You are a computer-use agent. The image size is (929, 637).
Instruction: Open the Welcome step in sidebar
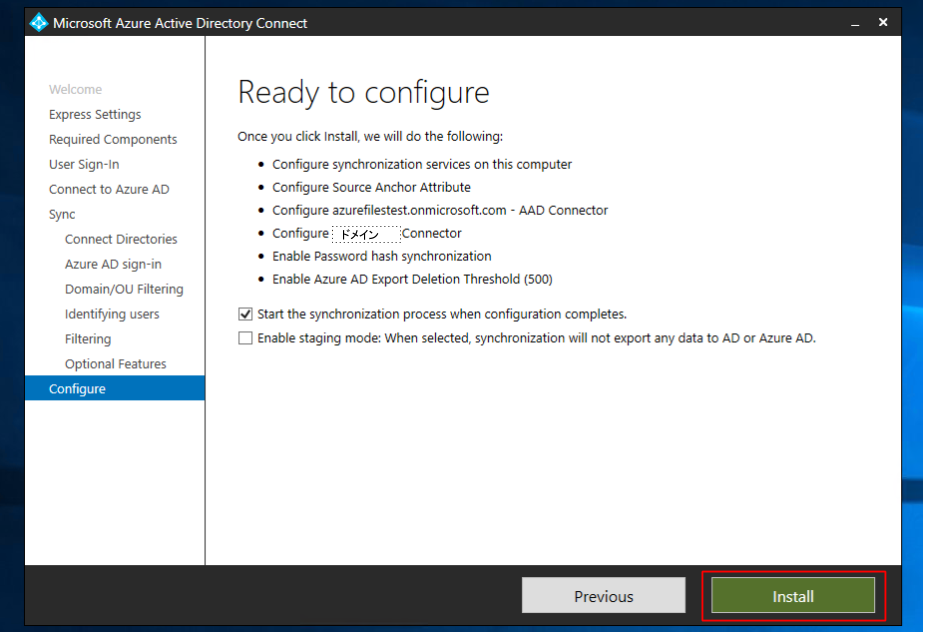[75, 89]
